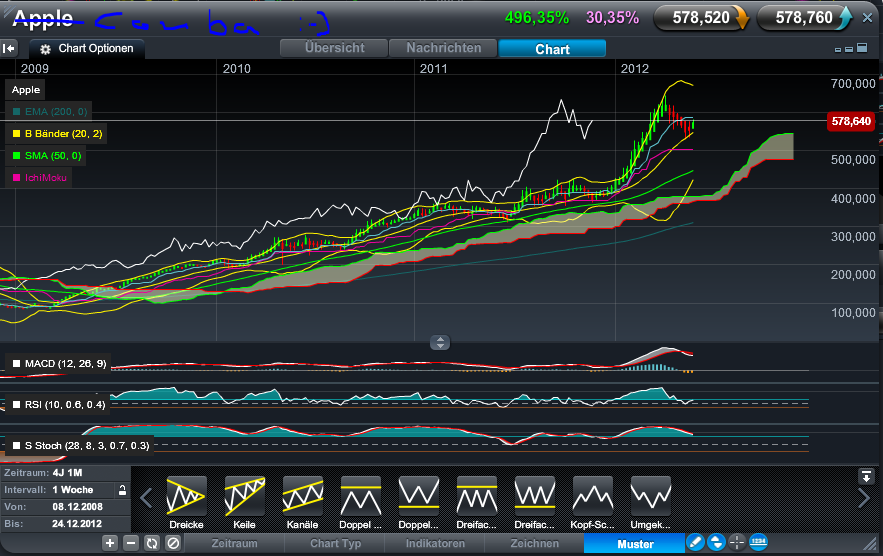Switch to the Nachrichten tab
Viewport: 883px width, 556px height.
pos(443,48)
